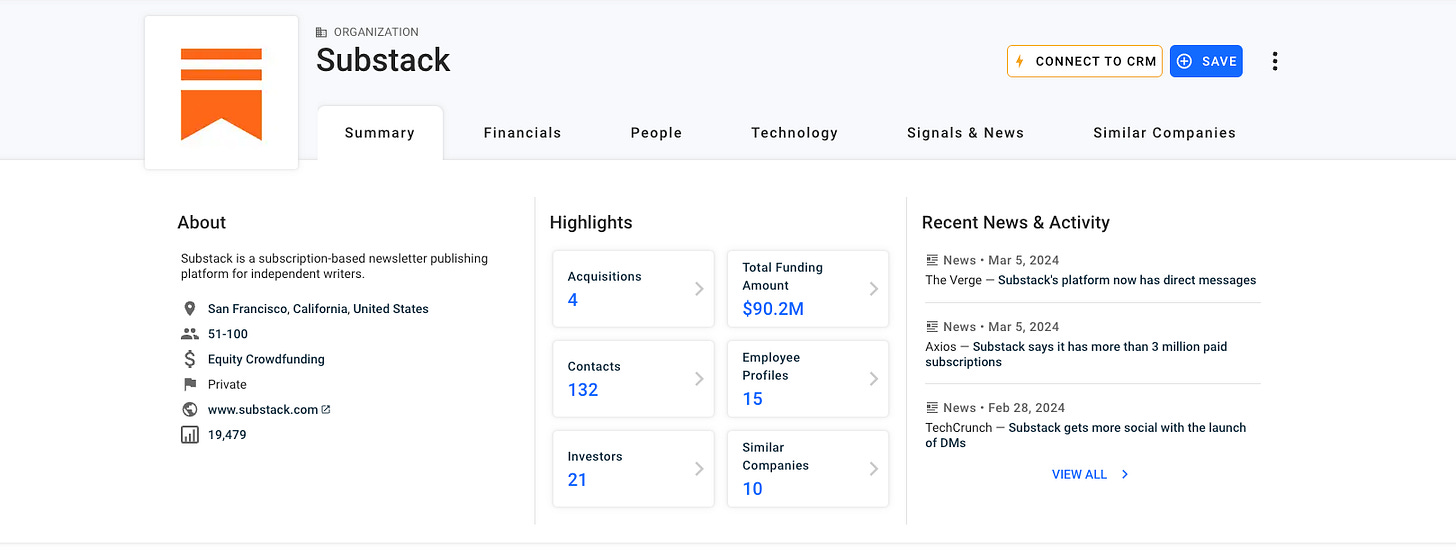Click the news icon for The Verge item

point(932,260)
